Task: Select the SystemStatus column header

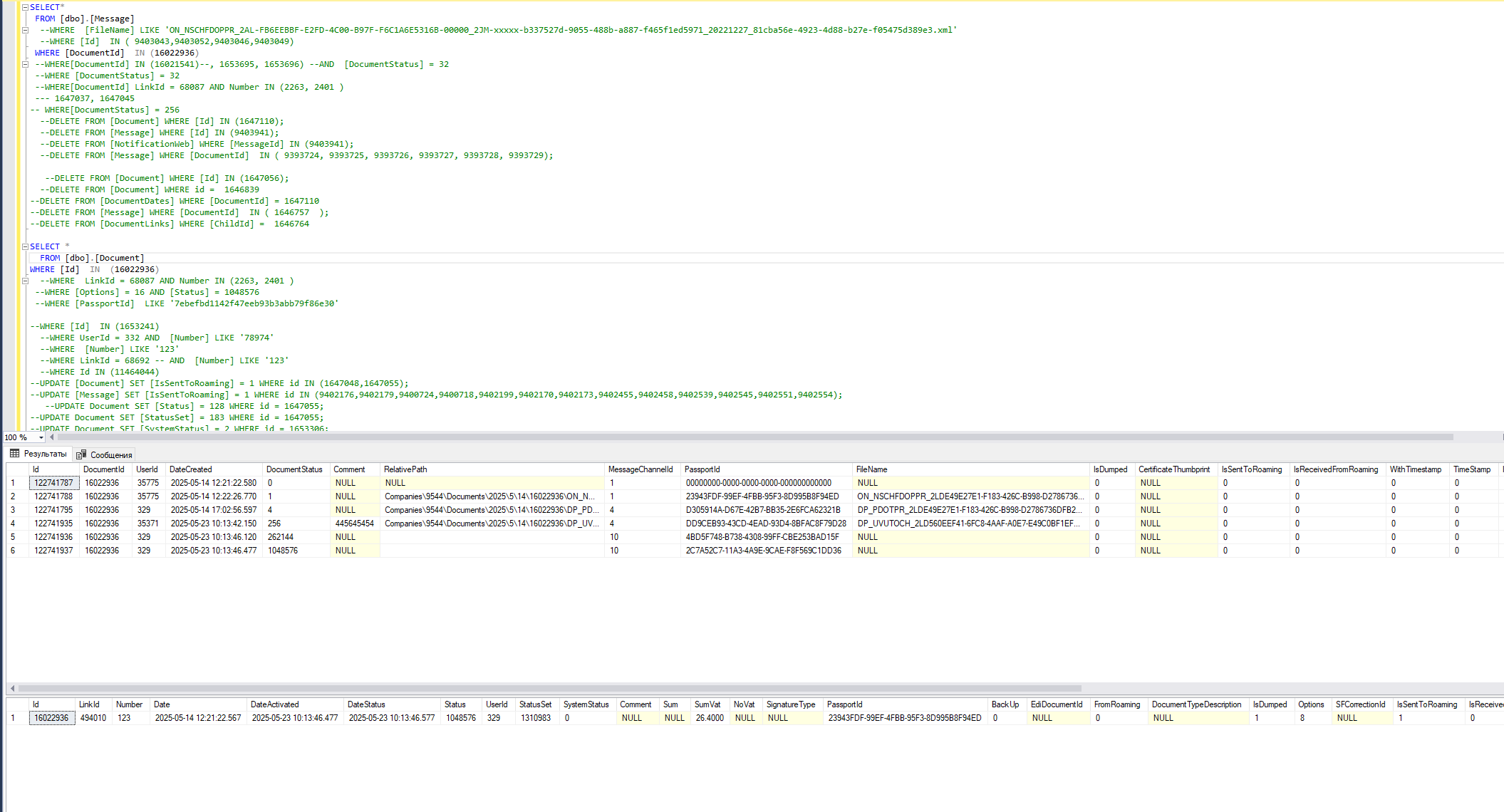Action: click(586, 704)
